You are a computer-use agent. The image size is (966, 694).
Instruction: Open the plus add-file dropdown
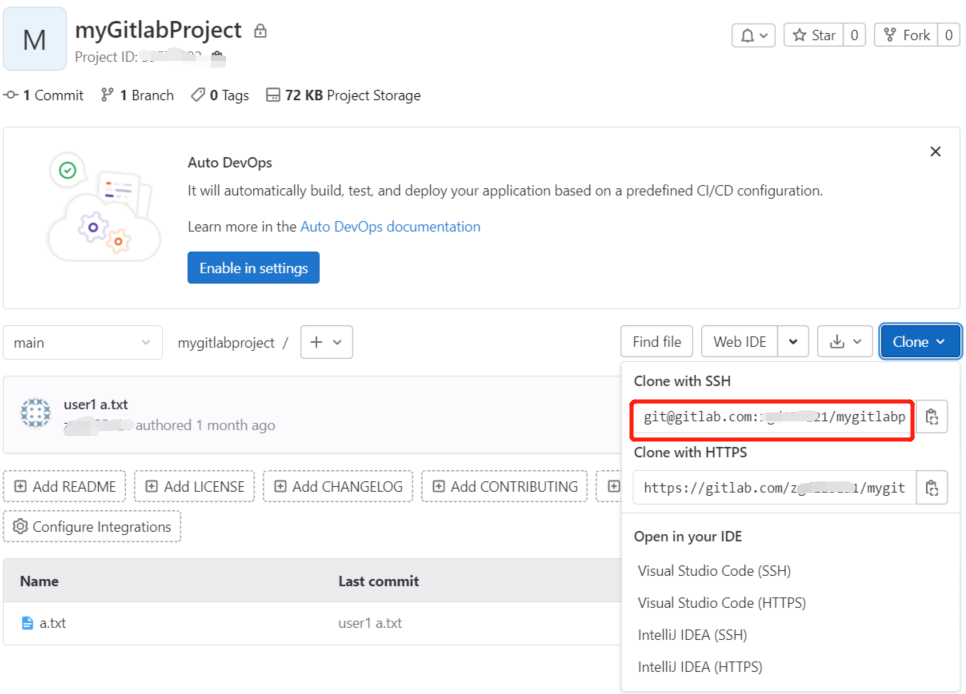click(x=327, y=342)
